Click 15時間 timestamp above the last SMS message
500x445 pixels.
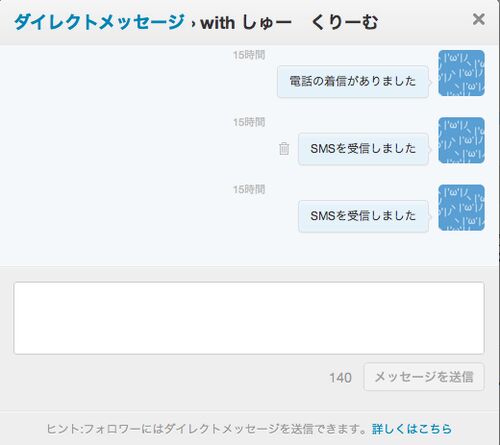[x=249, y=190]
